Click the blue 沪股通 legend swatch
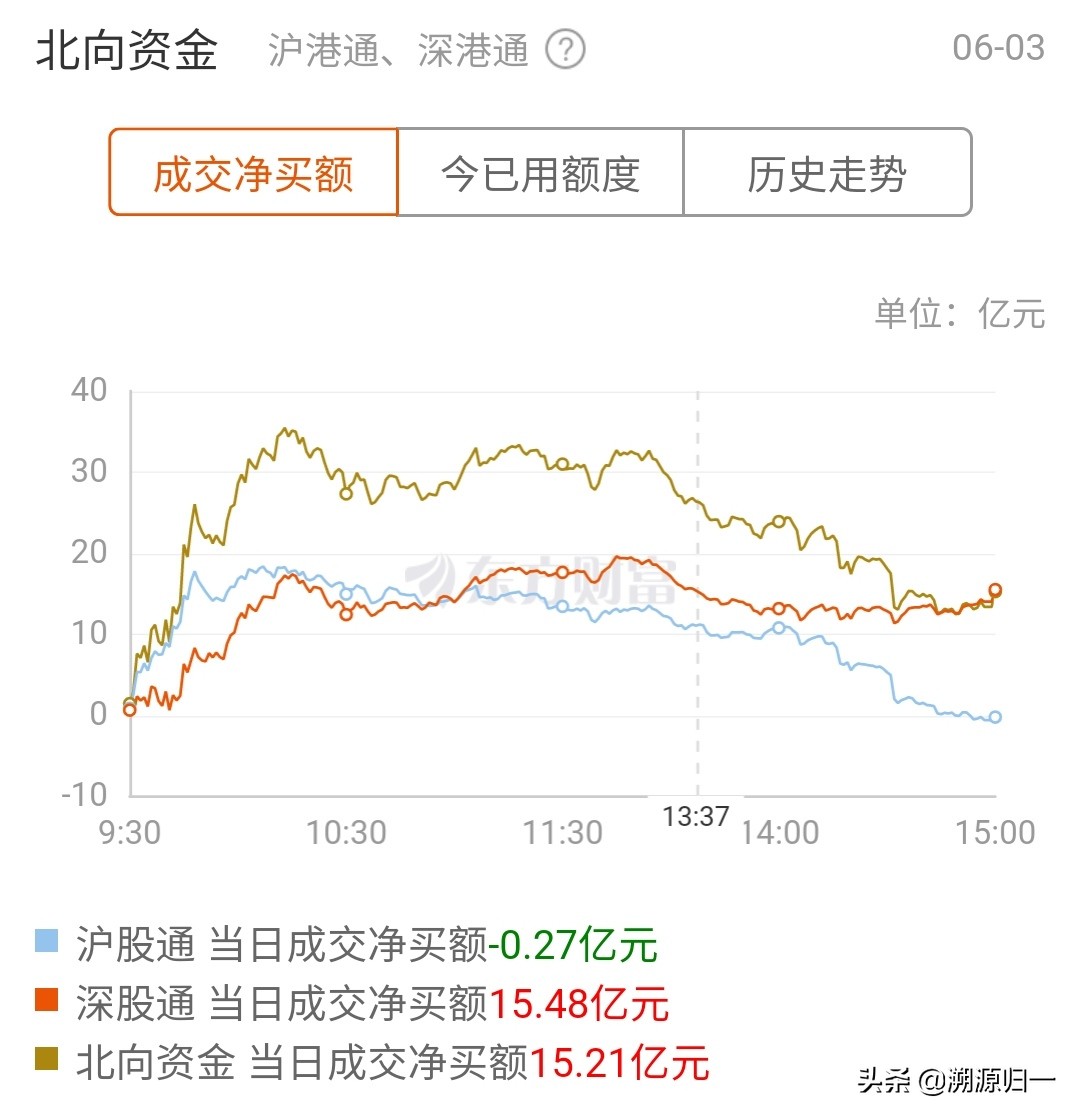Image resolution: width=1080 pixels, height=1119 pixels. 46,941
